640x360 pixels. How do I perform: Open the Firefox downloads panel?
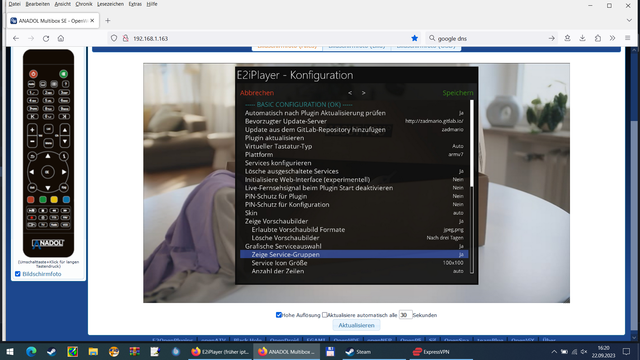(x=582, y=38)
